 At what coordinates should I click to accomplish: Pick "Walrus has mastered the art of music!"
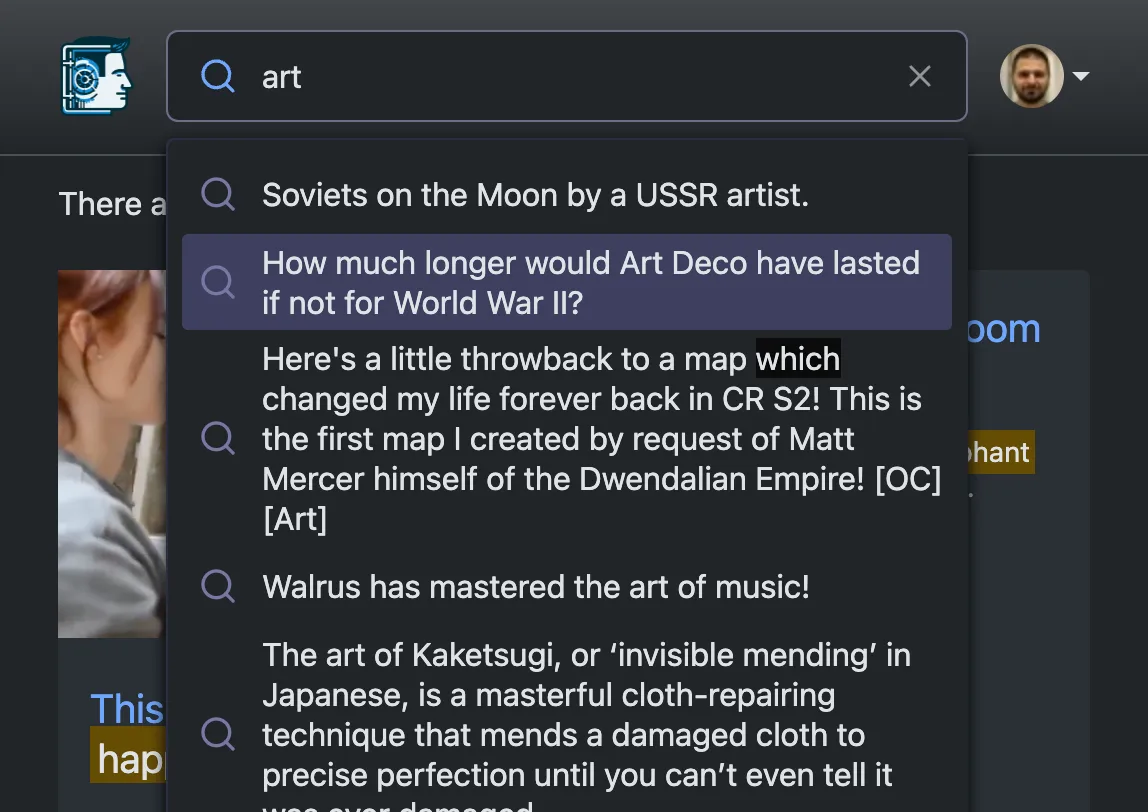pos(536,586)
